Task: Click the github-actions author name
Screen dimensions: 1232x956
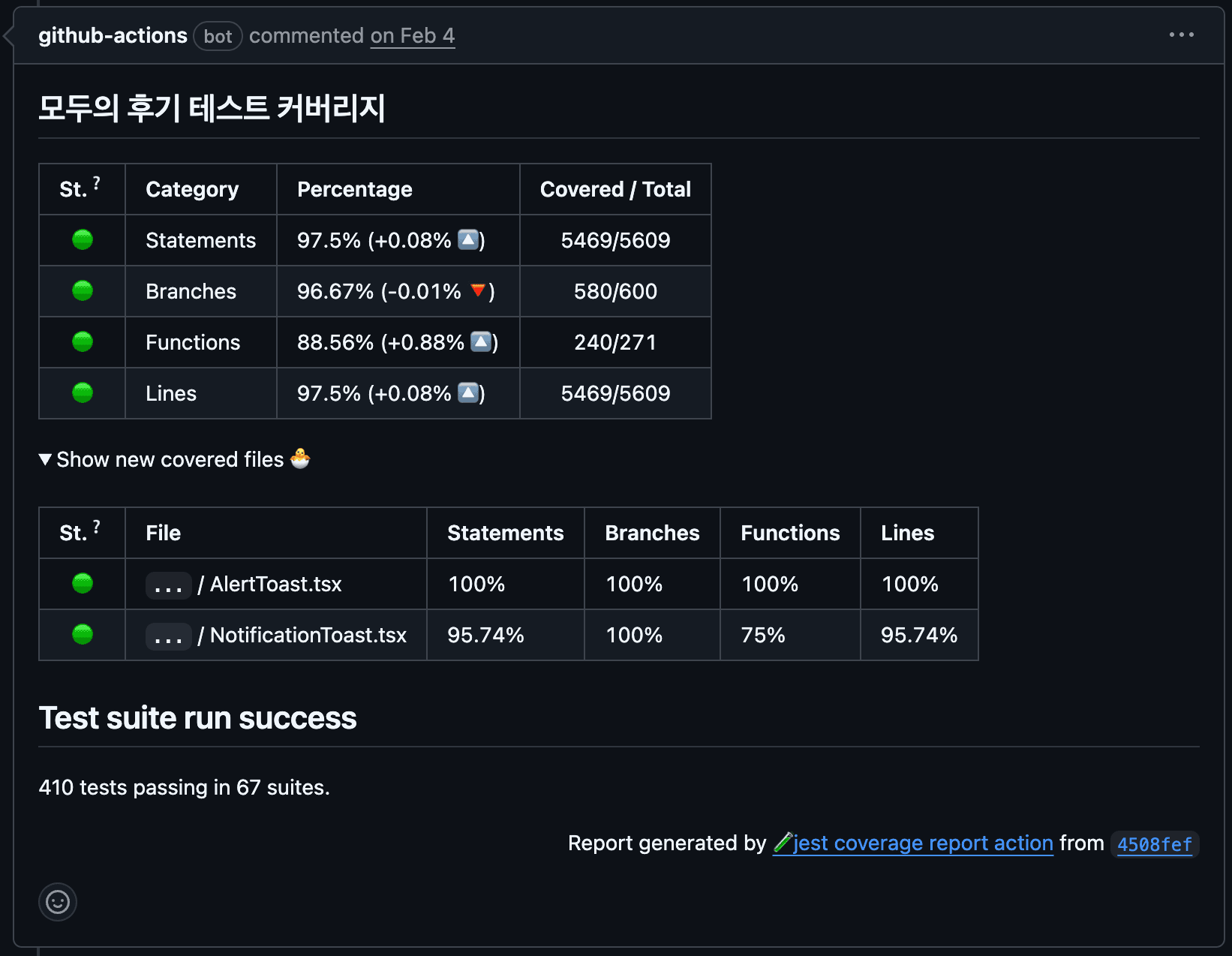Action: coord(113,35)
